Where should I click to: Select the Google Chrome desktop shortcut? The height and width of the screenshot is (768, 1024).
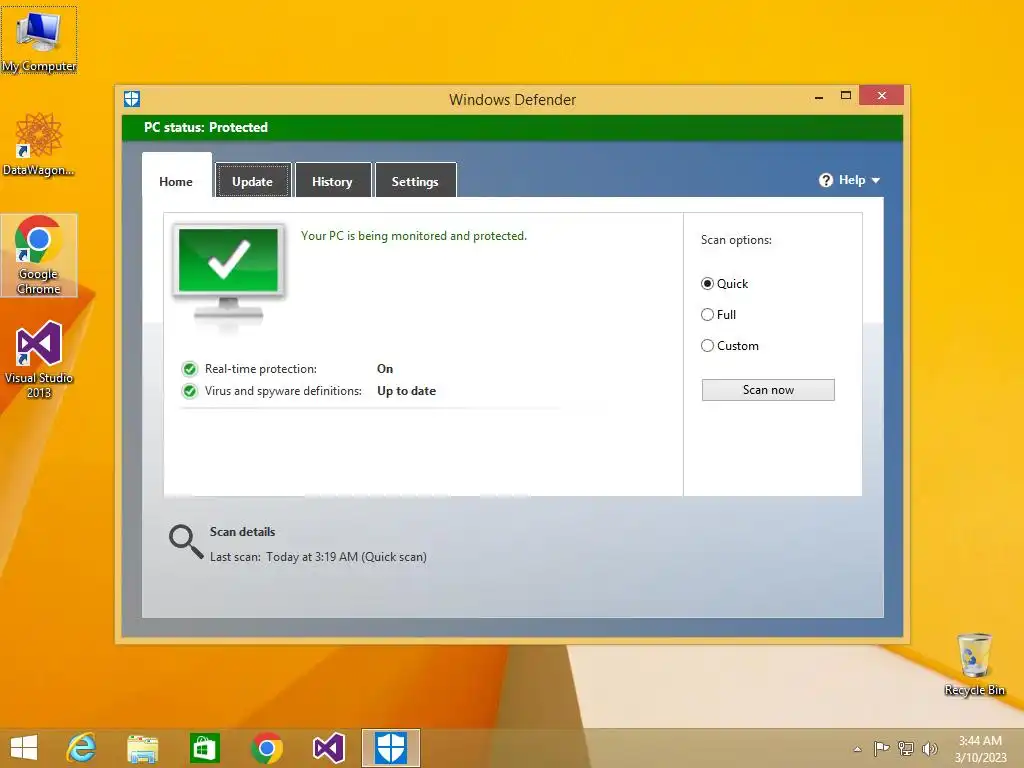tap(39, 255)
